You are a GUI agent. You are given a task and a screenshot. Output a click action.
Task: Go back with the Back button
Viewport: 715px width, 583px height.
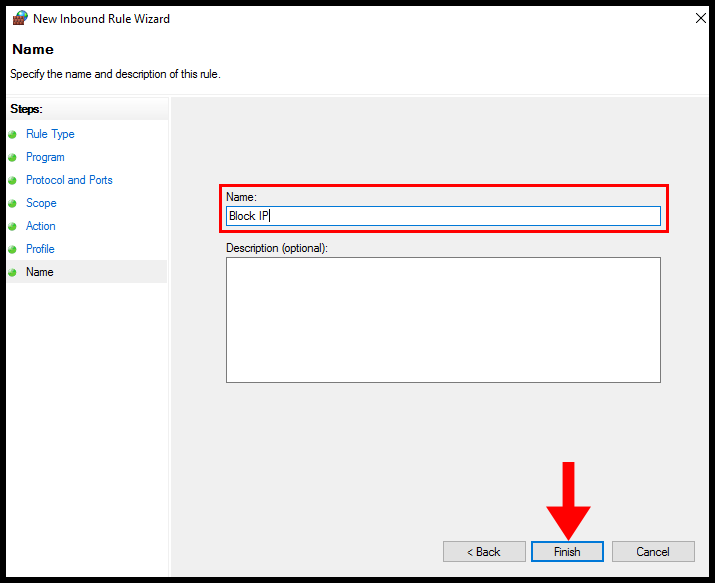click(x=484, y=552)
